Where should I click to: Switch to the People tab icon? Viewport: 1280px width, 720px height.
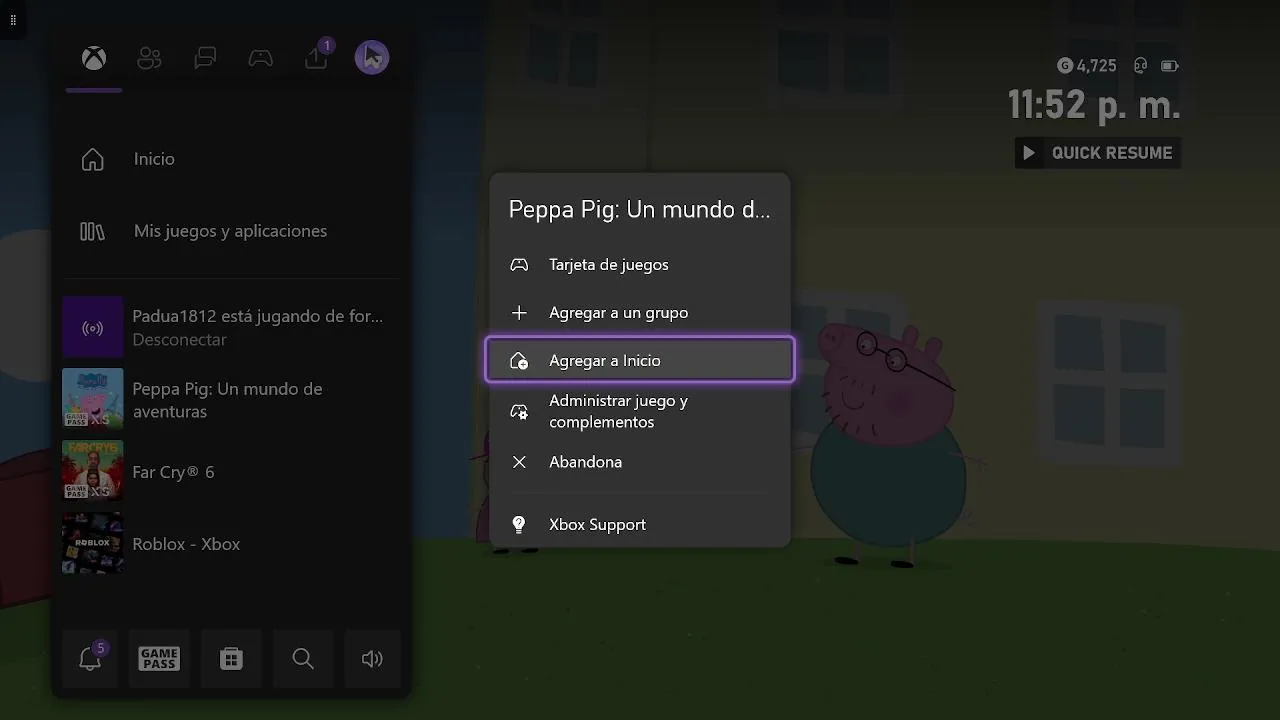coord(149,58)
